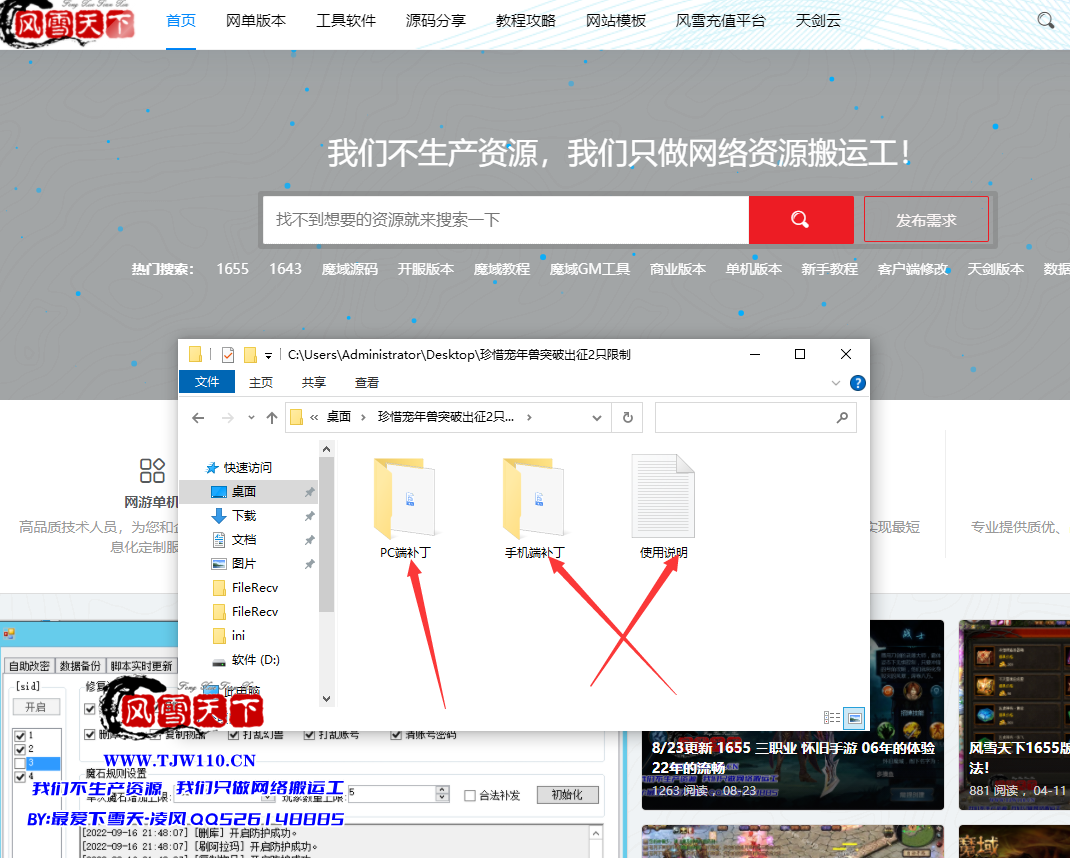The width and height of the screenshot is (1070, 858).
Task: Switch Explorer to details view icon
Action: pyautogui.click(x=832, y=717)
